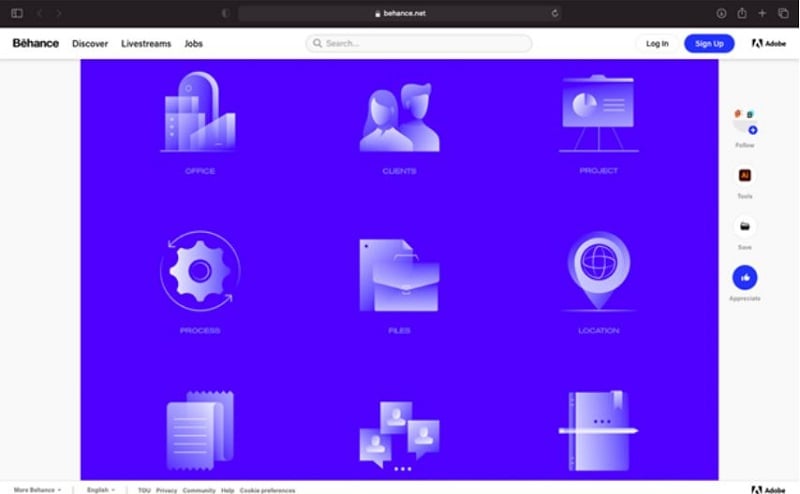Open the TOU footer link
800x494 pixels.
click(x=144, y=490)
